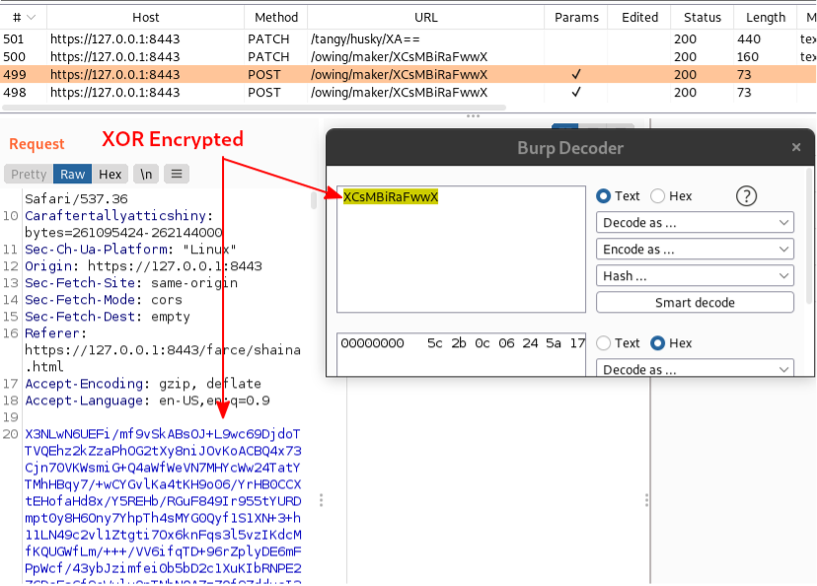817x586 pixels.
Task: Click the checkmark in row 499's Params column
Action: [x=575, y=74]
